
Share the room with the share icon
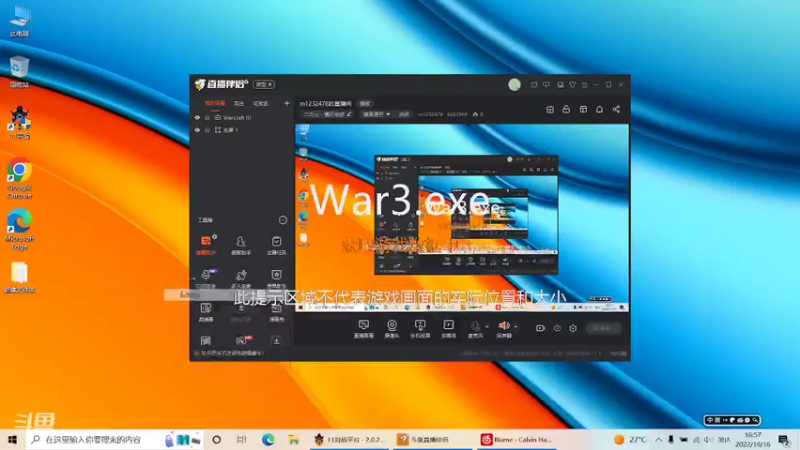[x=616, y=110]
